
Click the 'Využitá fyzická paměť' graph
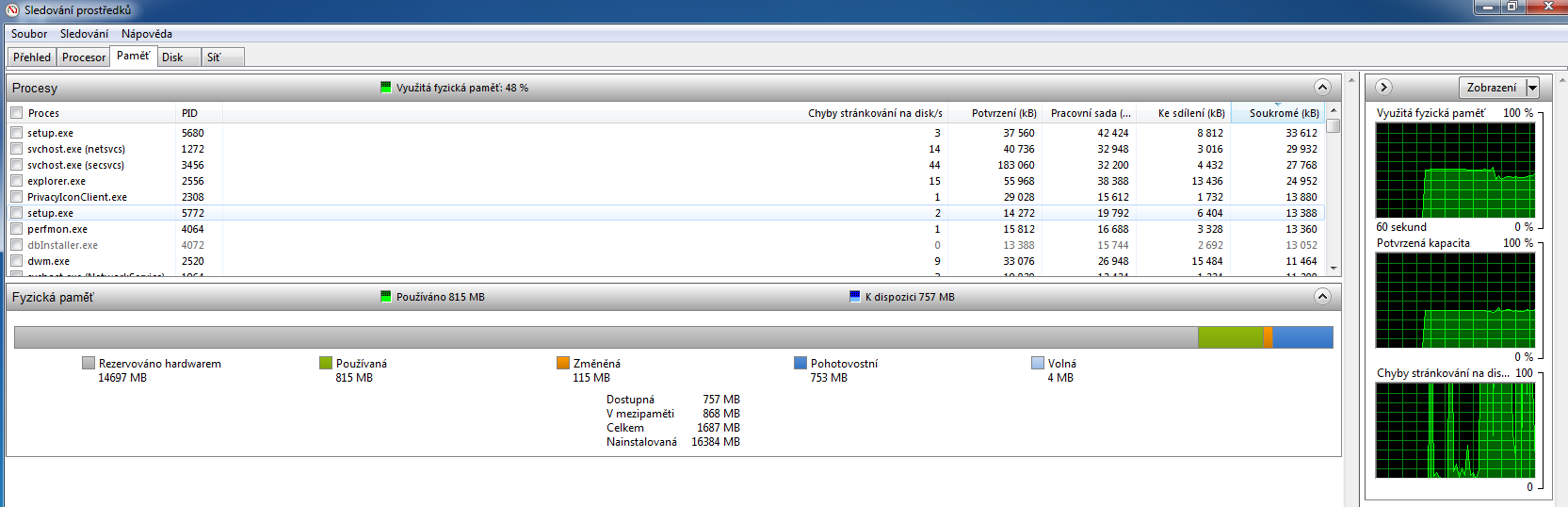(x=1455, y=171)
